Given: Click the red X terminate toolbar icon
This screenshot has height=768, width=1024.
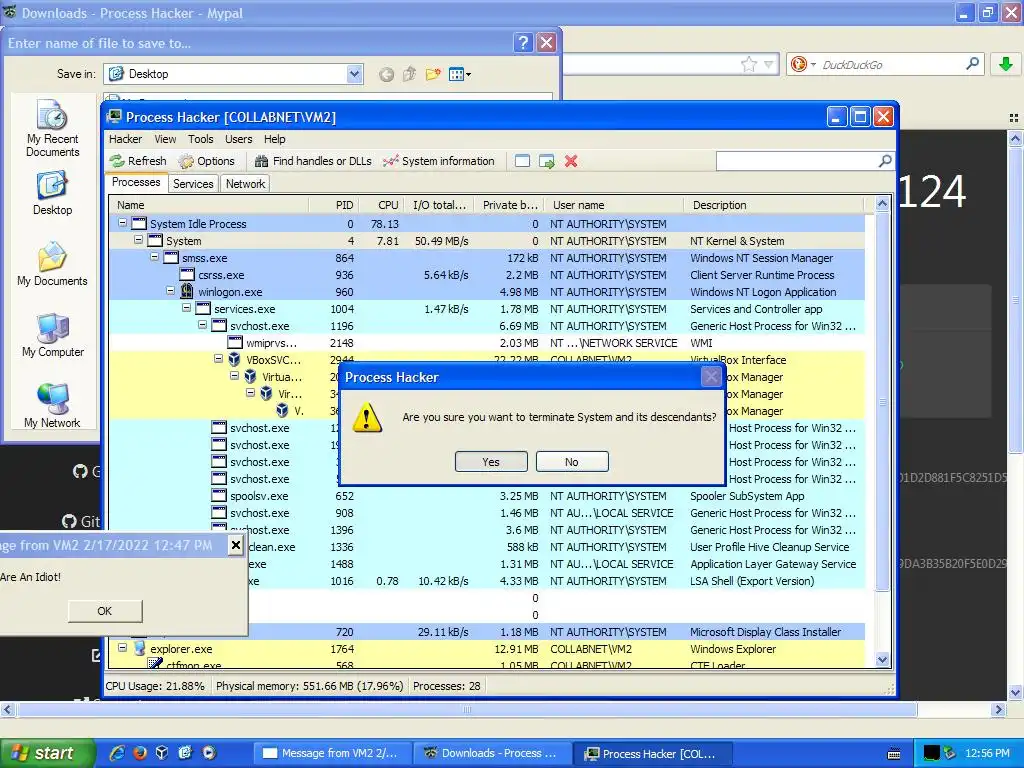Looking at the screenshot, I should pyautogui.click(x=571, y=161).
